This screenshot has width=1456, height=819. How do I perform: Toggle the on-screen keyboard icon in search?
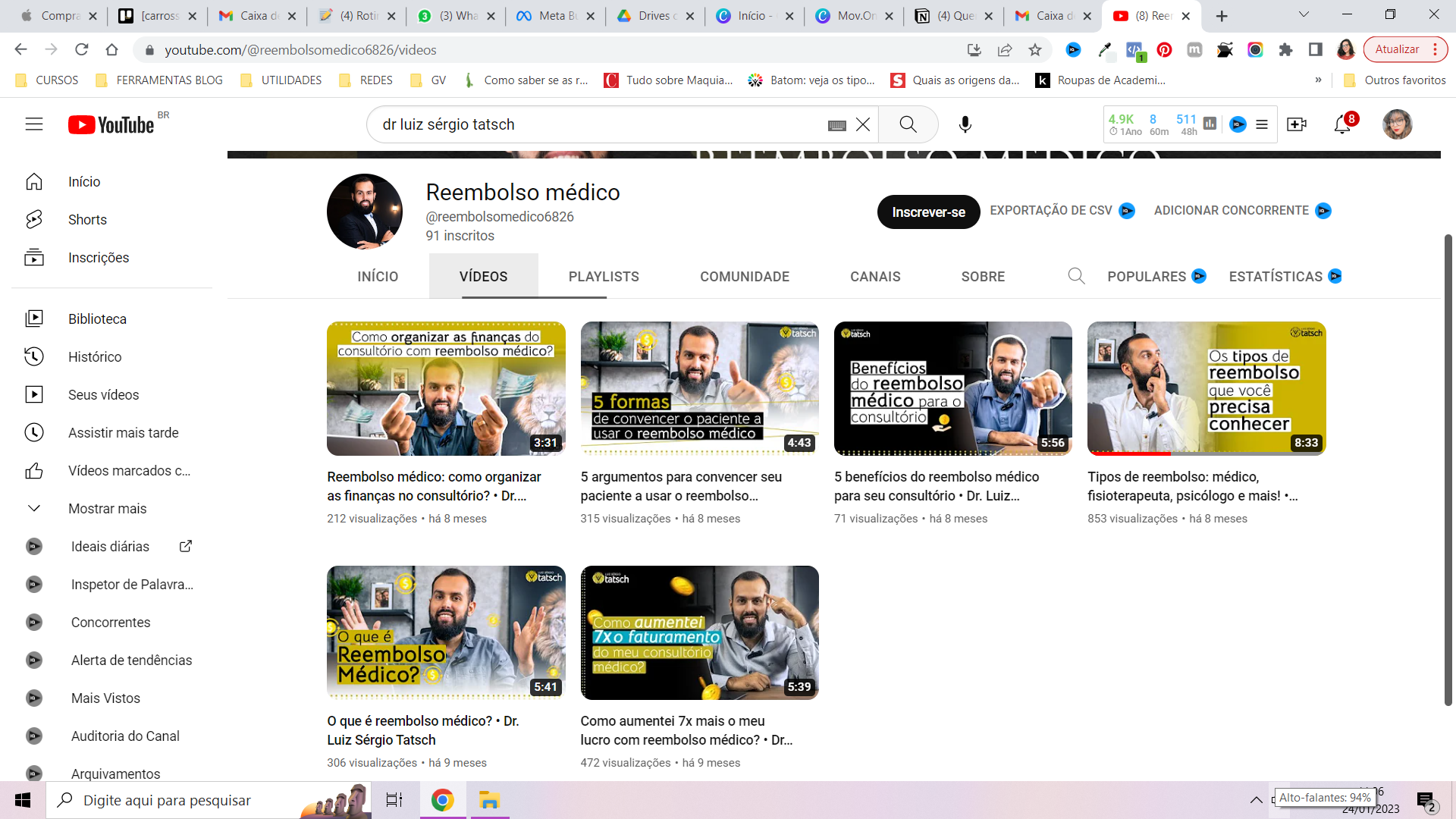click(836, 125)
